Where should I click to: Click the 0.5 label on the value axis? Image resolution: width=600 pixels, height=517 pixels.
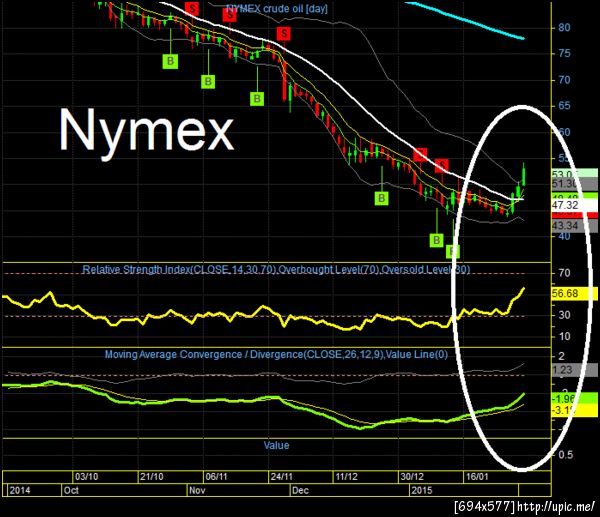click(x=566, y=455)
